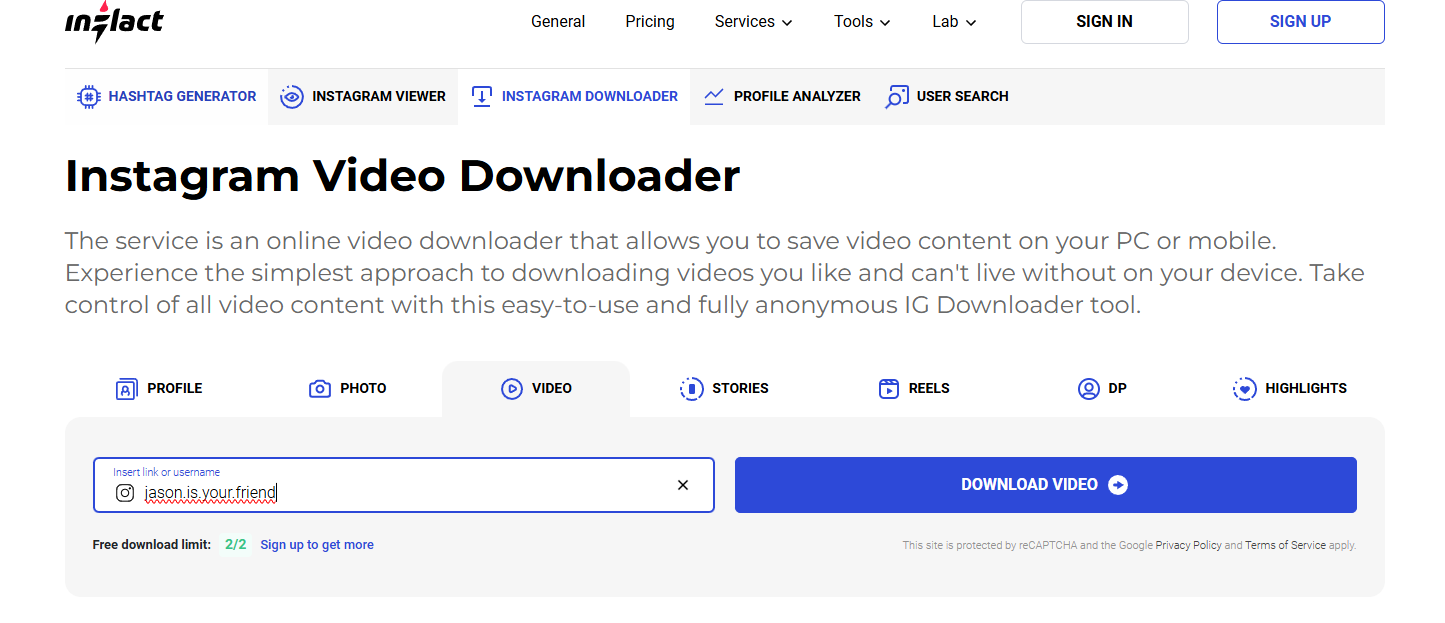Click the Profile Analyzer chart icon
The width and height of the screenshot is (1445, 623).
coord(714,97)
